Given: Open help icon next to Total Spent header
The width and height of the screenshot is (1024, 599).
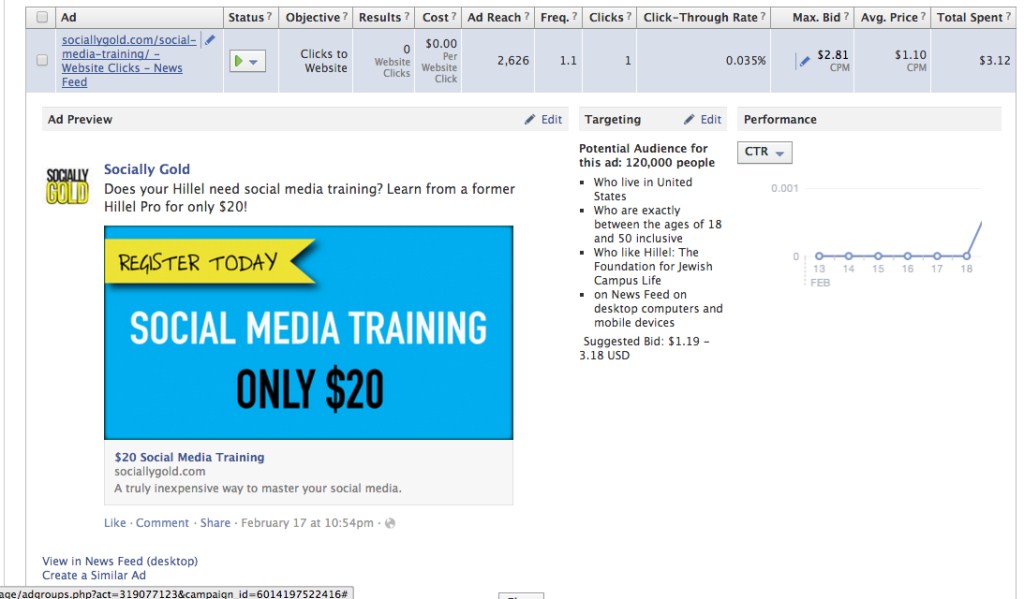Looking at the screenshot, I should coord(1008,16).
